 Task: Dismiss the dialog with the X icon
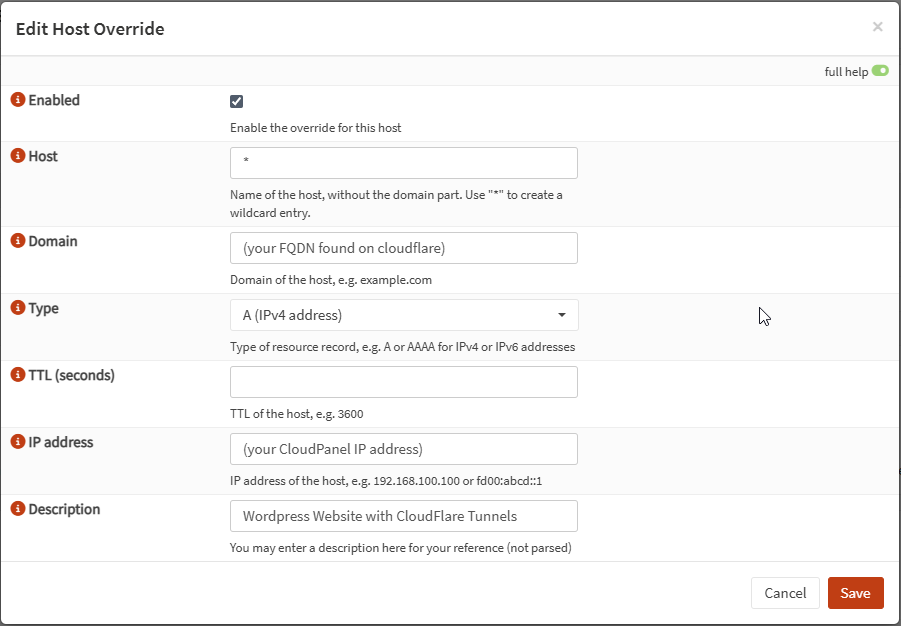click(x=877, y=26)
